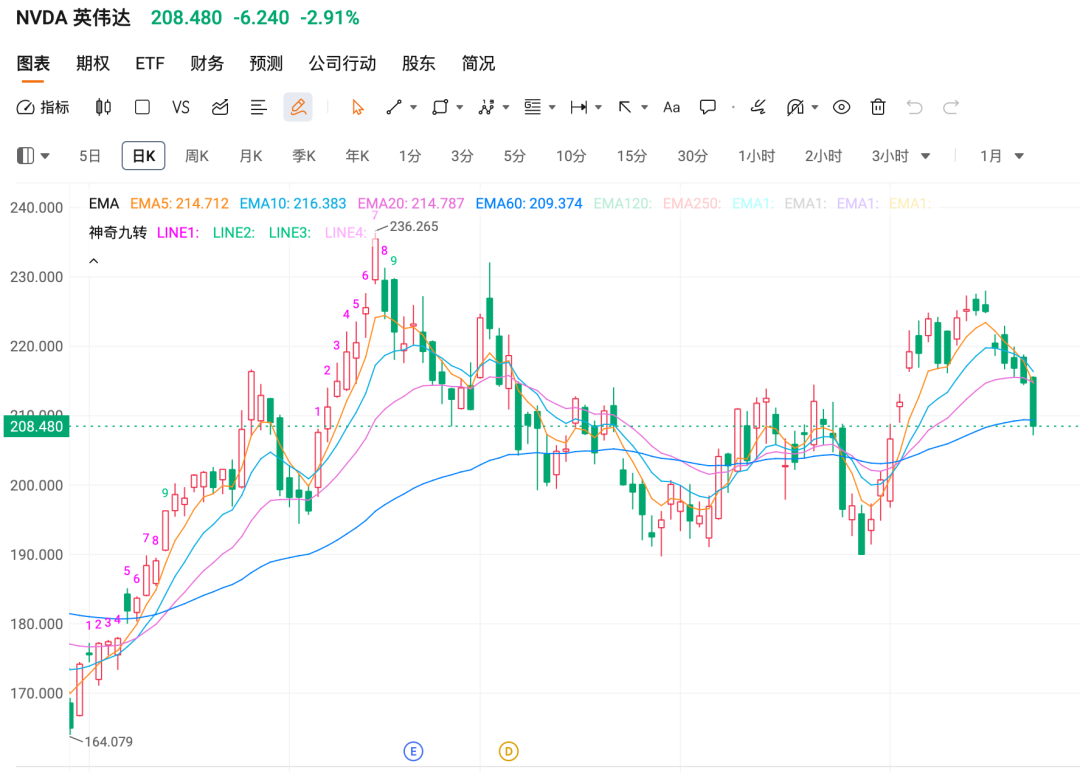Image resolution: width=1080 pixels, height=772 pixels.
Task: Switch to the 股东 tab
Action: point(419,63)
